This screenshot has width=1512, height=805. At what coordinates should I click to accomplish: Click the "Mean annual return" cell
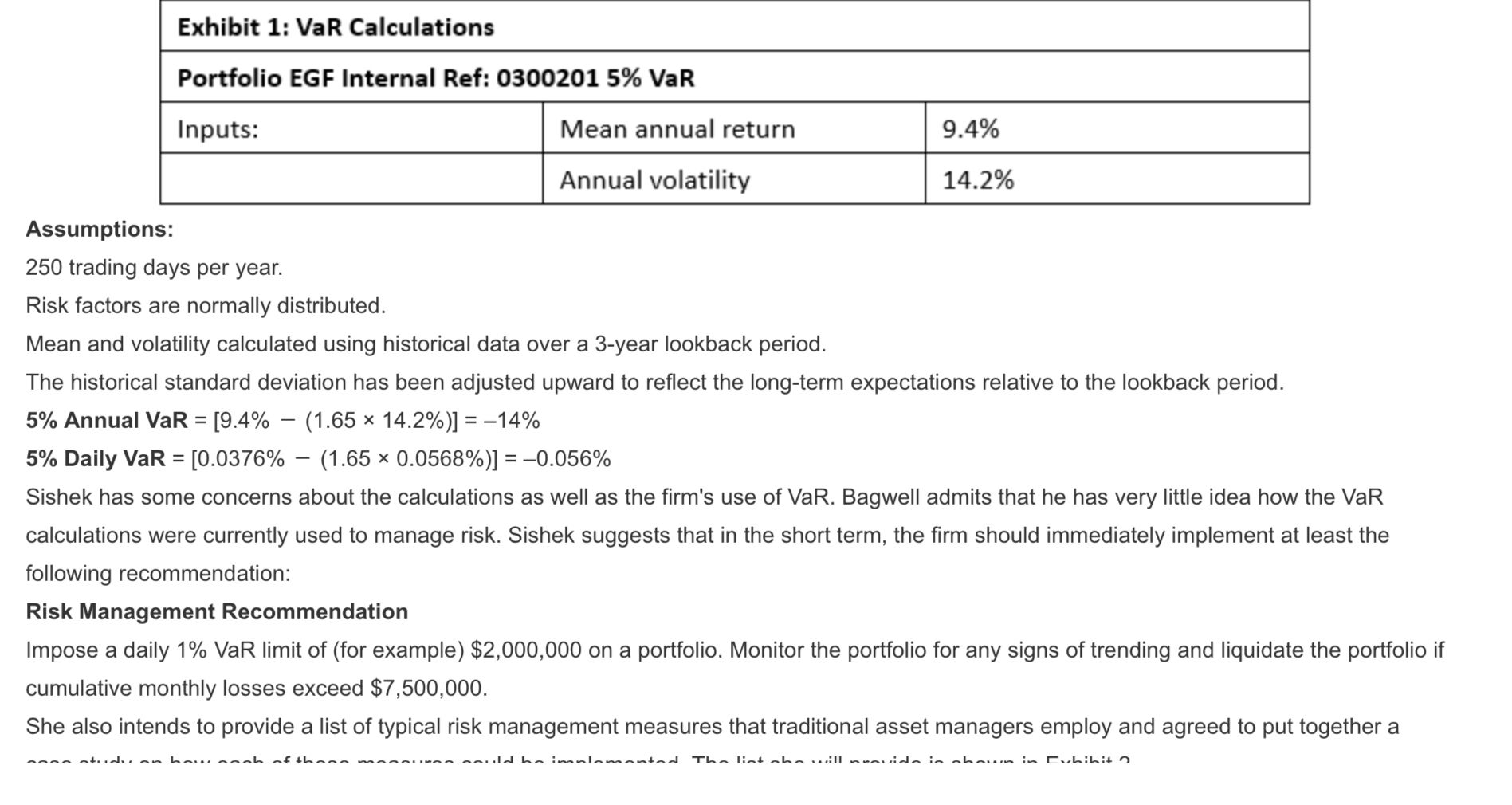[677, 129]
